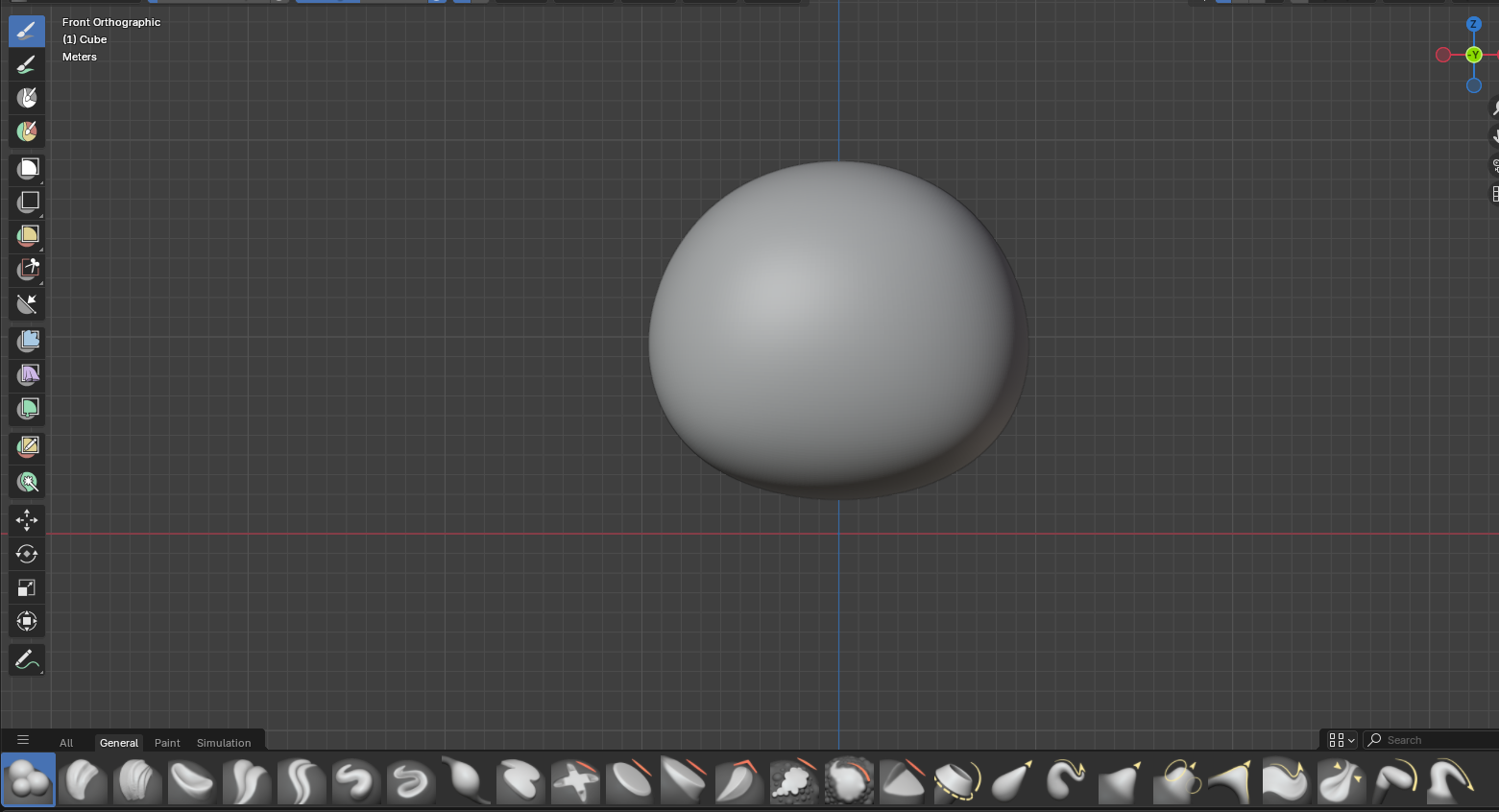
Task: Open the All brushes category
Action: pos(66,742)
